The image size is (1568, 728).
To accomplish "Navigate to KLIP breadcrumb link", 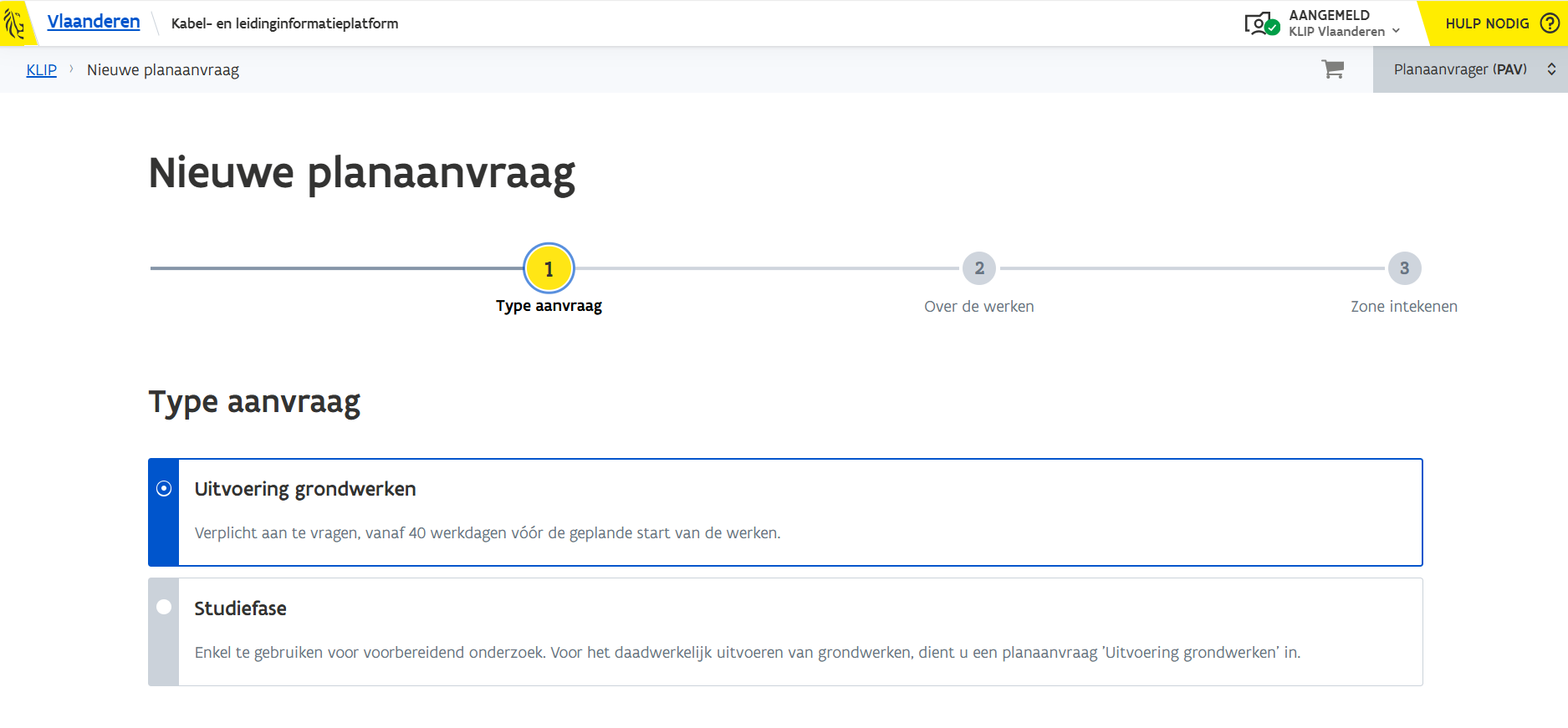I will (41, 70).
